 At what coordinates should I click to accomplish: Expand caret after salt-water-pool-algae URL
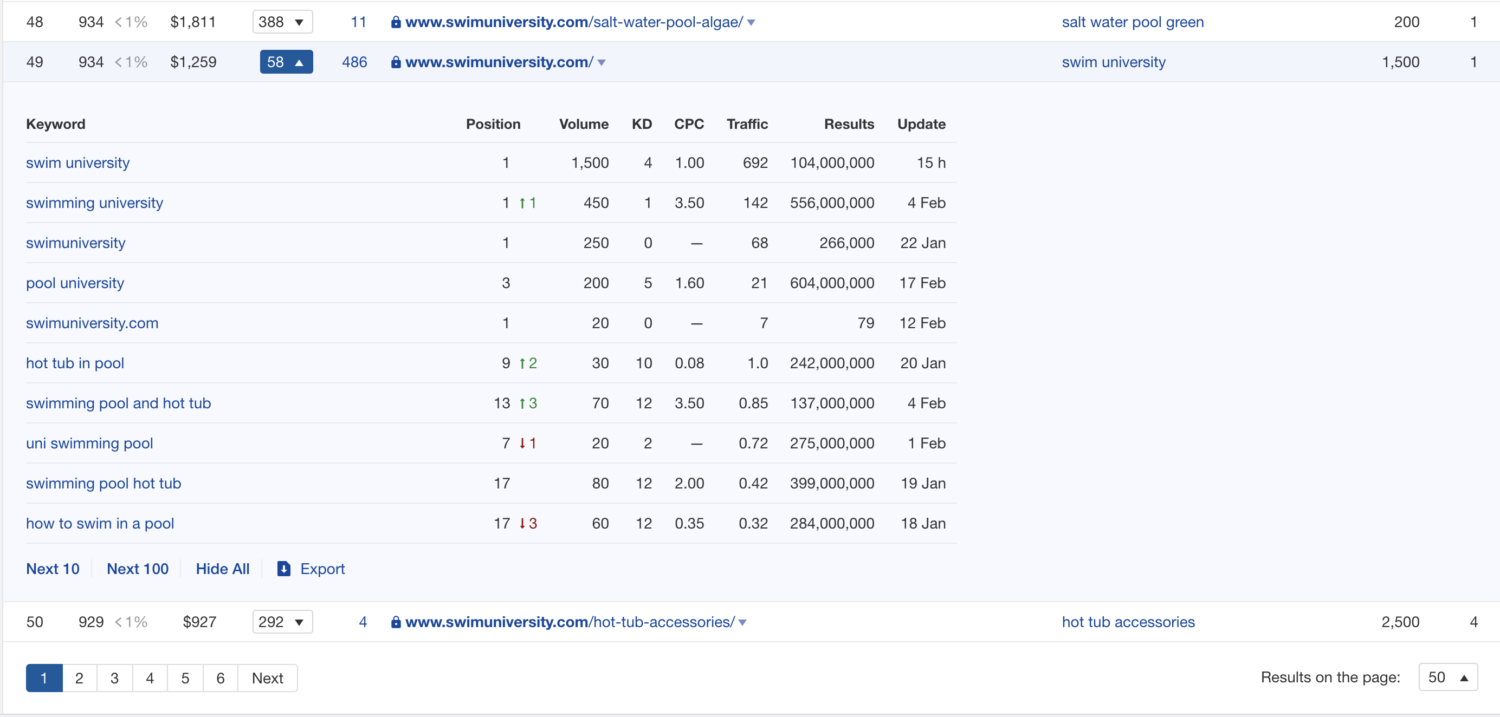(x=751, y=22)
